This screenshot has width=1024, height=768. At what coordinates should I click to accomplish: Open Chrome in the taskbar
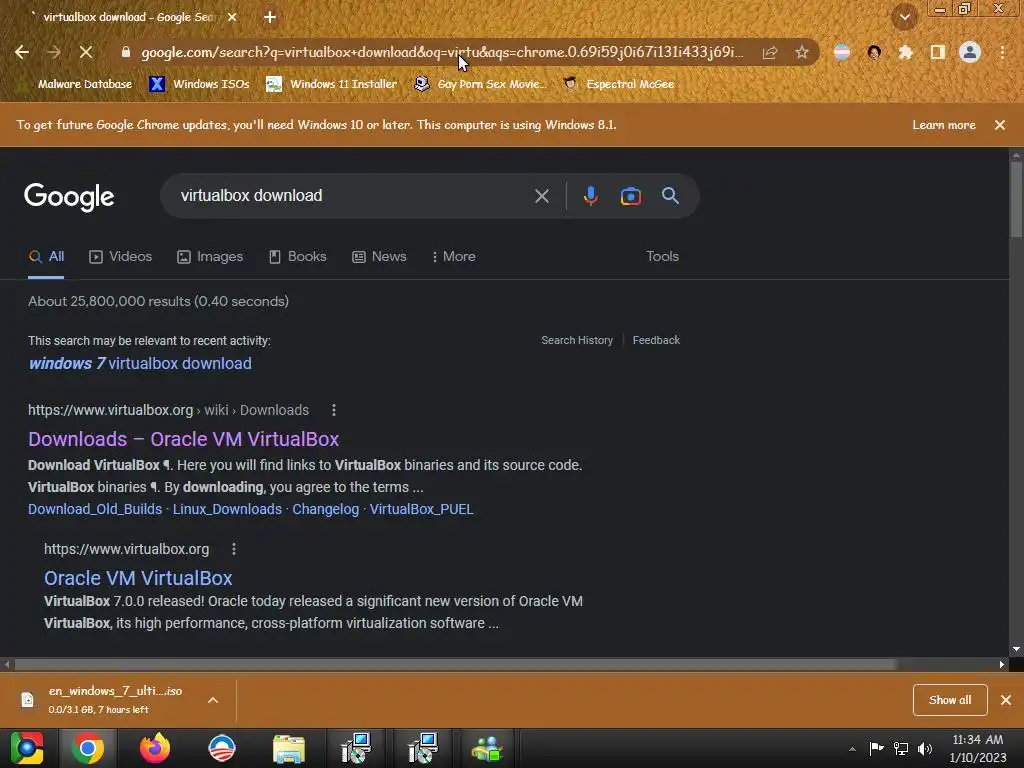pyautogui.click(x=88, y=748)
